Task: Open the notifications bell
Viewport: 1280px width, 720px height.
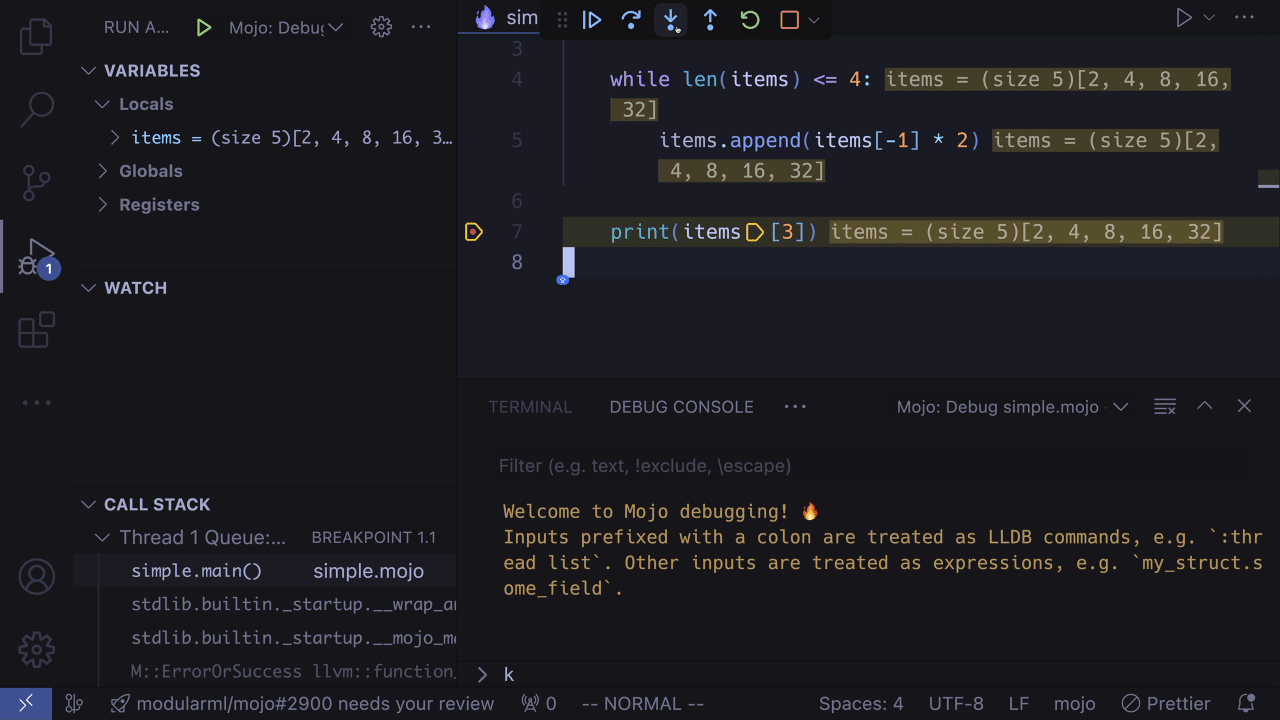Action: click(x=1246, y=704)
